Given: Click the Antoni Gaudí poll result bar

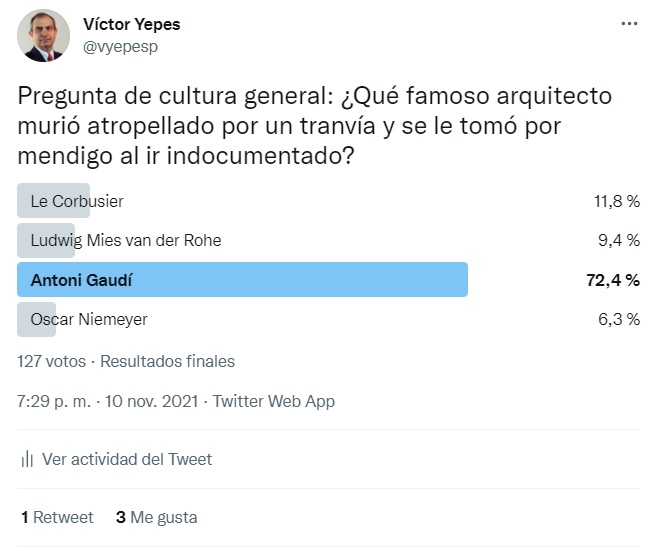Looking at the screenshot, I should point(243,280).
